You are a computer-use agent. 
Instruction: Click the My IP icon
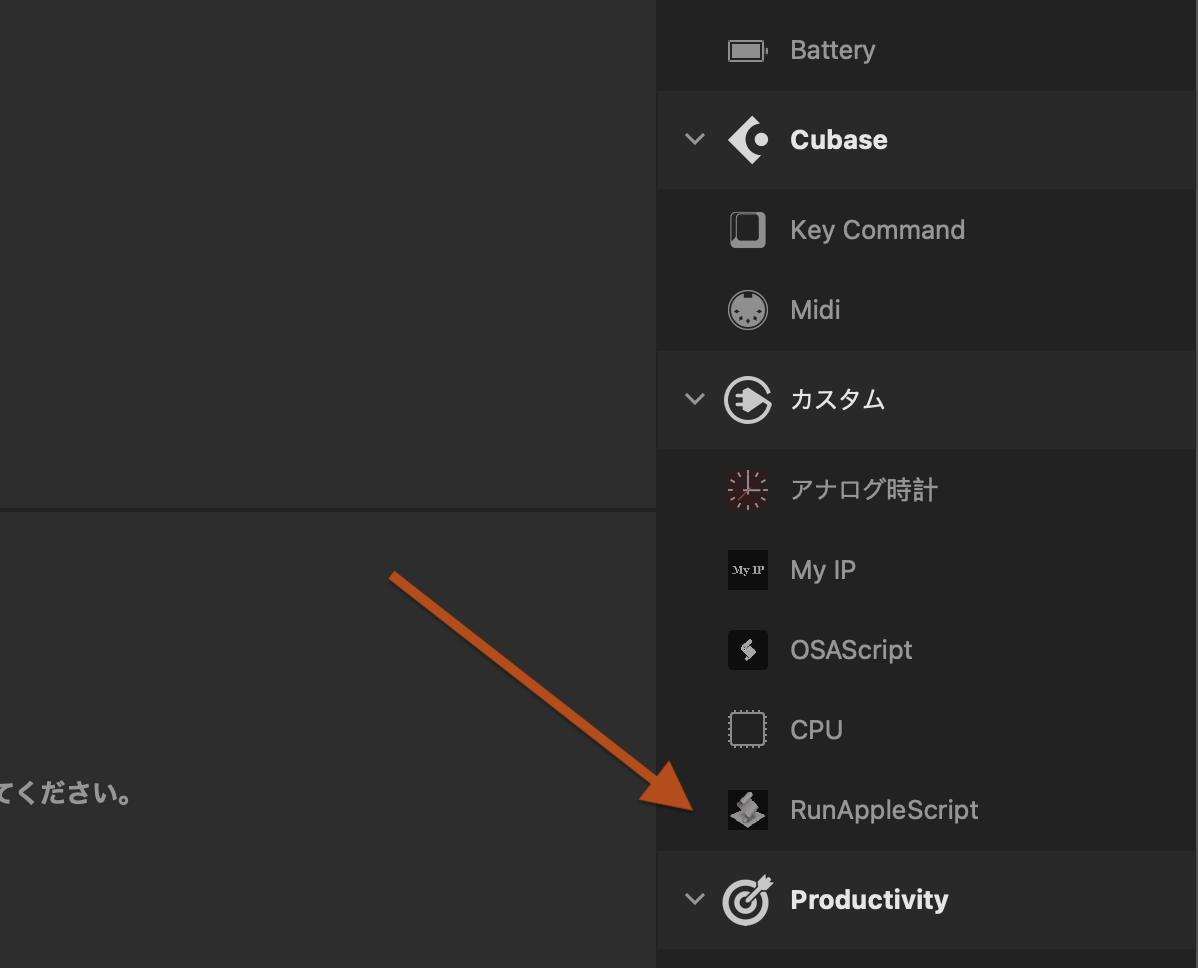pyautogui.click(x=747, y=570)
